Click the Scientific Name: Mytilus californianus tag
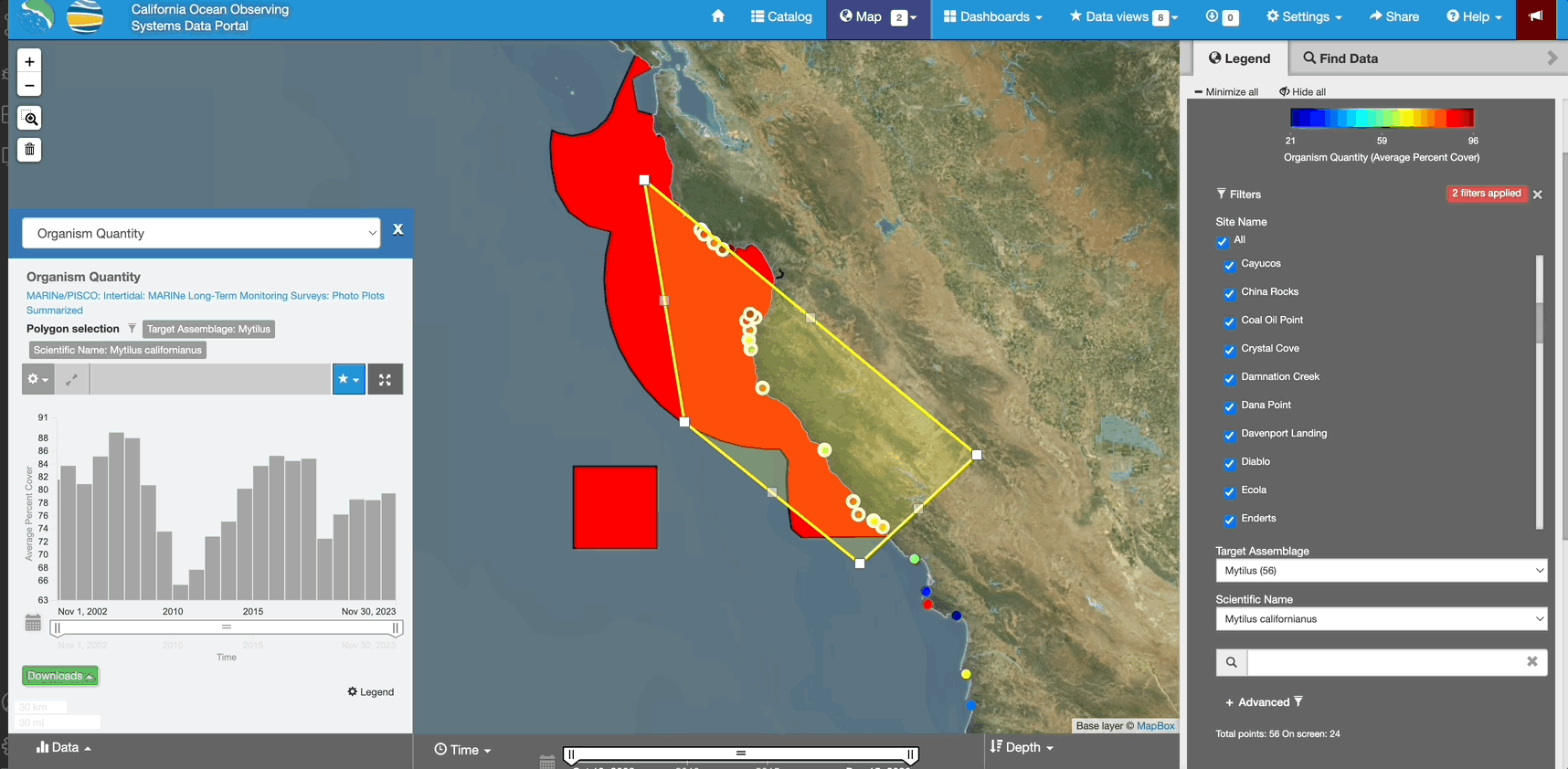1568x769 pixels. pyautogui.click(x=117, y=350)
